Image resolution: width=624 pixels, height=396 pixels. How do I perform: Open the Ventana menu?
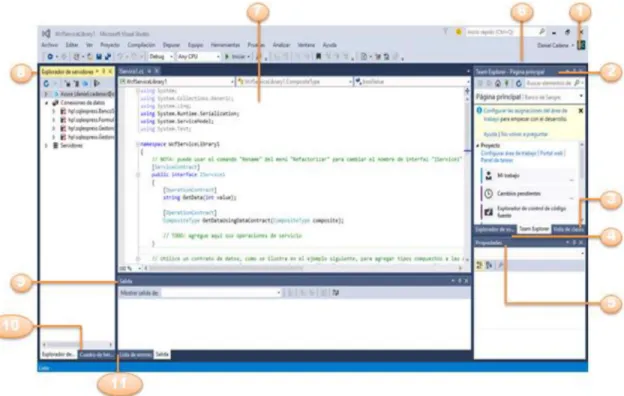[x=306, y=45]
